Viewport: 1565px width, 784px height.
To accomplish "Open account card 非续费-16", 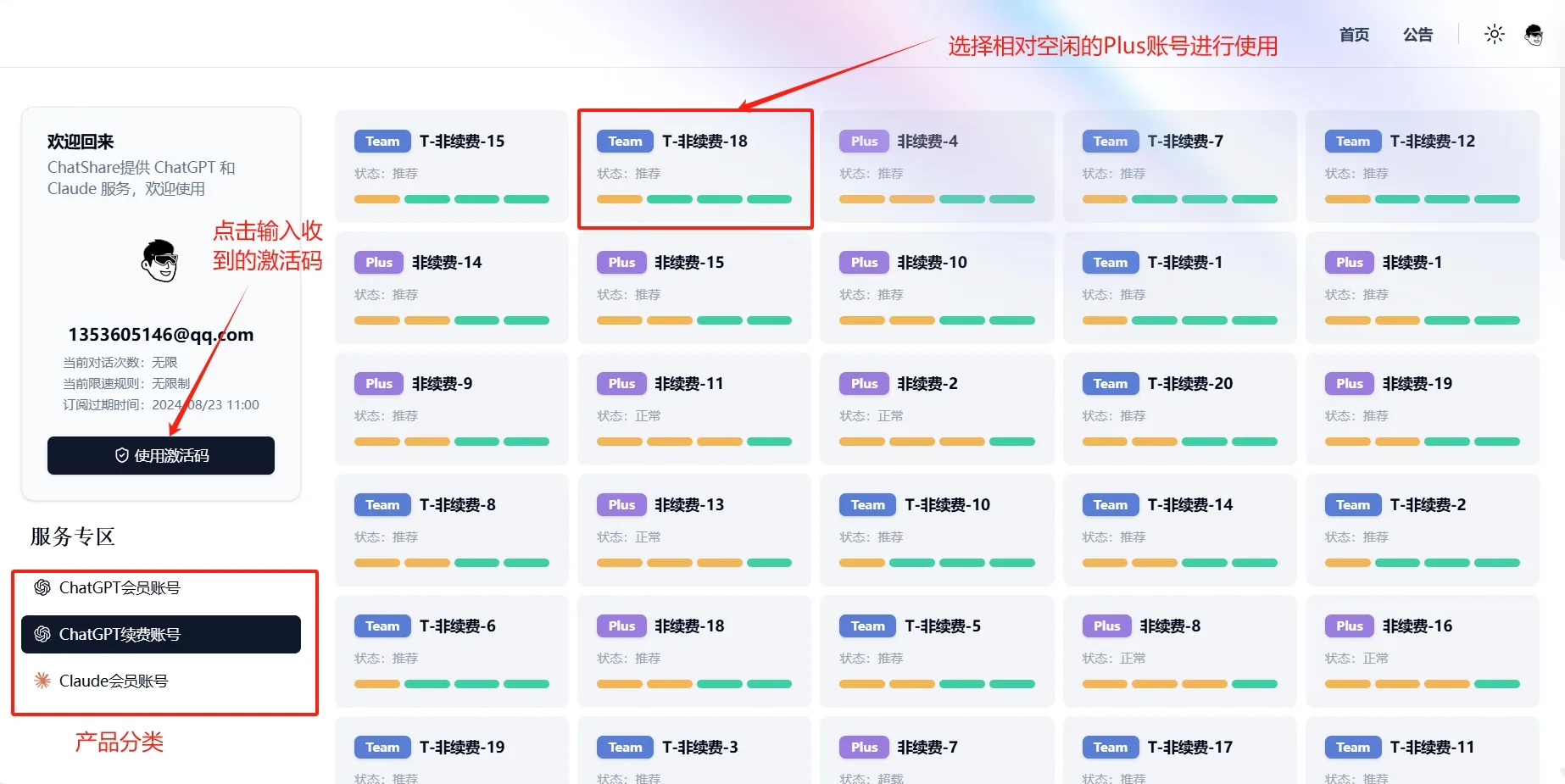I will point(1422,652).
